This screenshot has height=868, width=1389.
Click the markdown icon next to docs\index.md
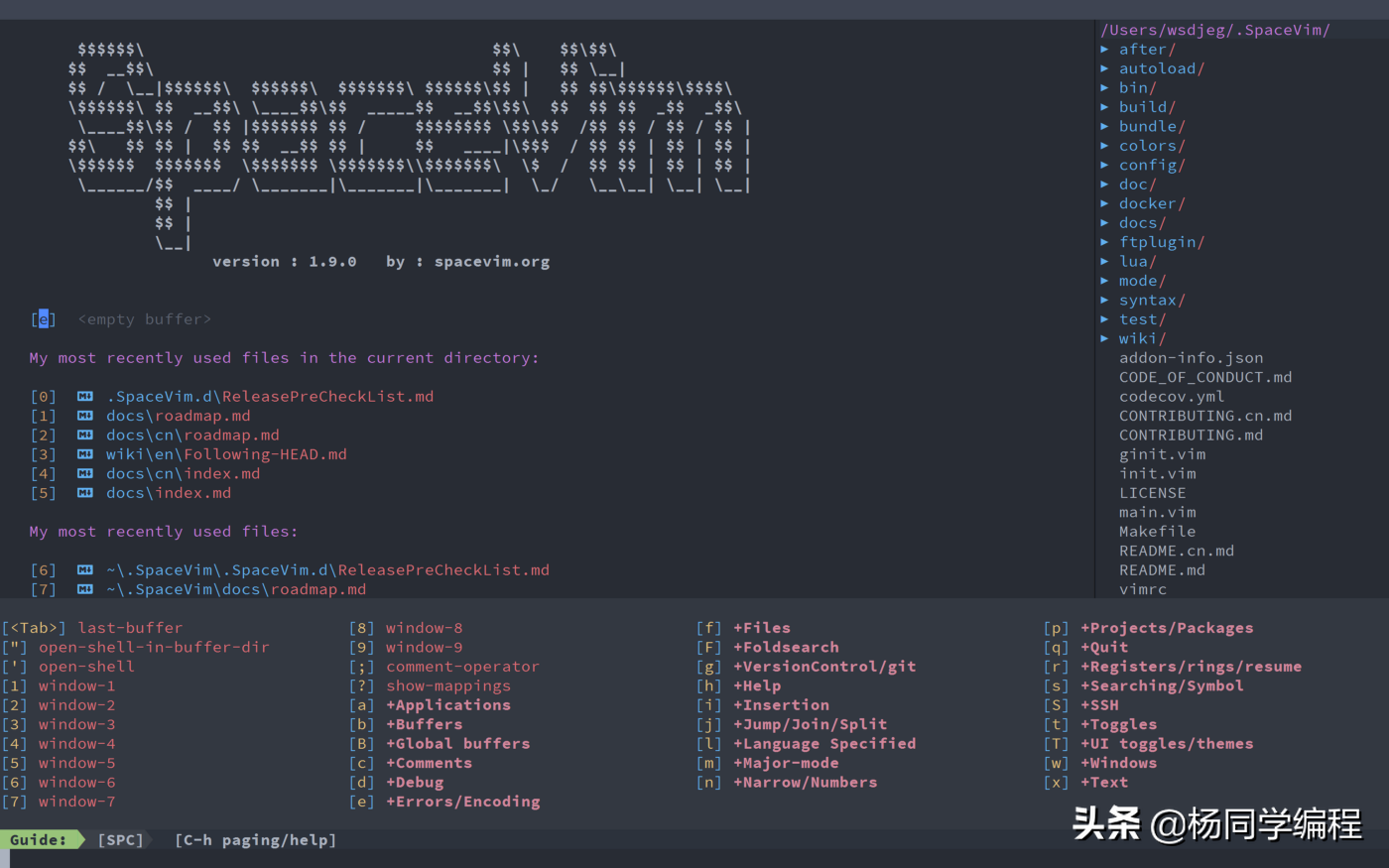point(84,492)
